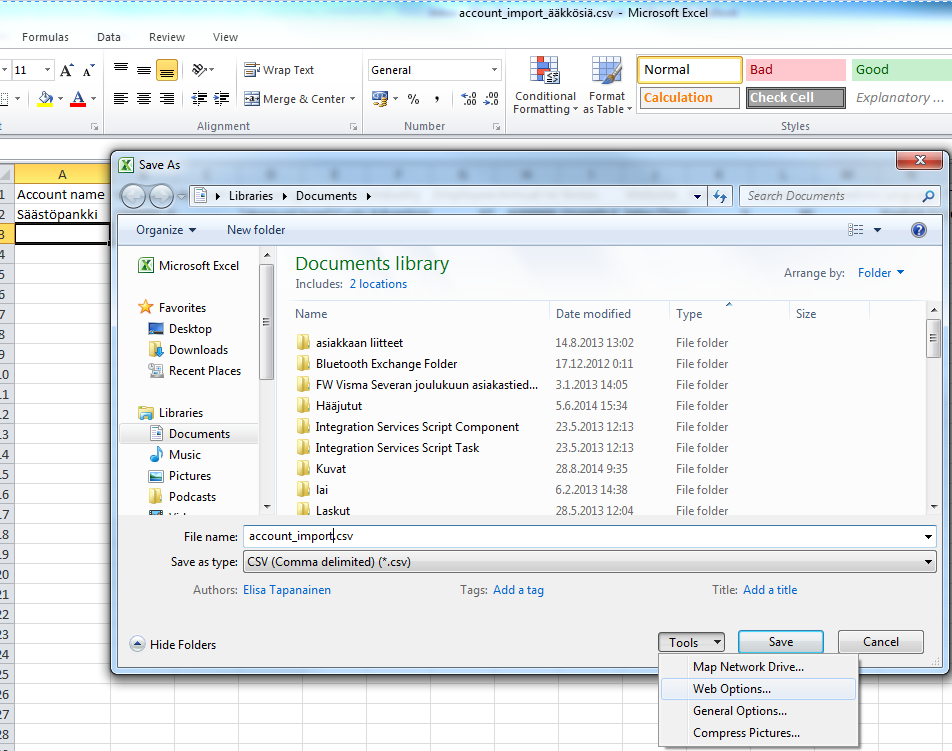
Task: Open Conditional Formatting menu
Action: click(x=545, y=86)
